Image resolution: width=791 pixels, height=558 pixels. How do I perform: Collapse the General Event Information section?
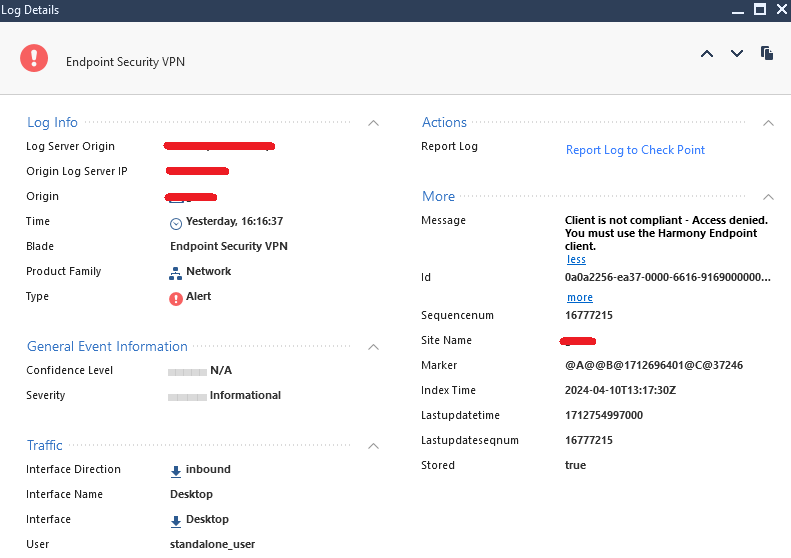373,347
